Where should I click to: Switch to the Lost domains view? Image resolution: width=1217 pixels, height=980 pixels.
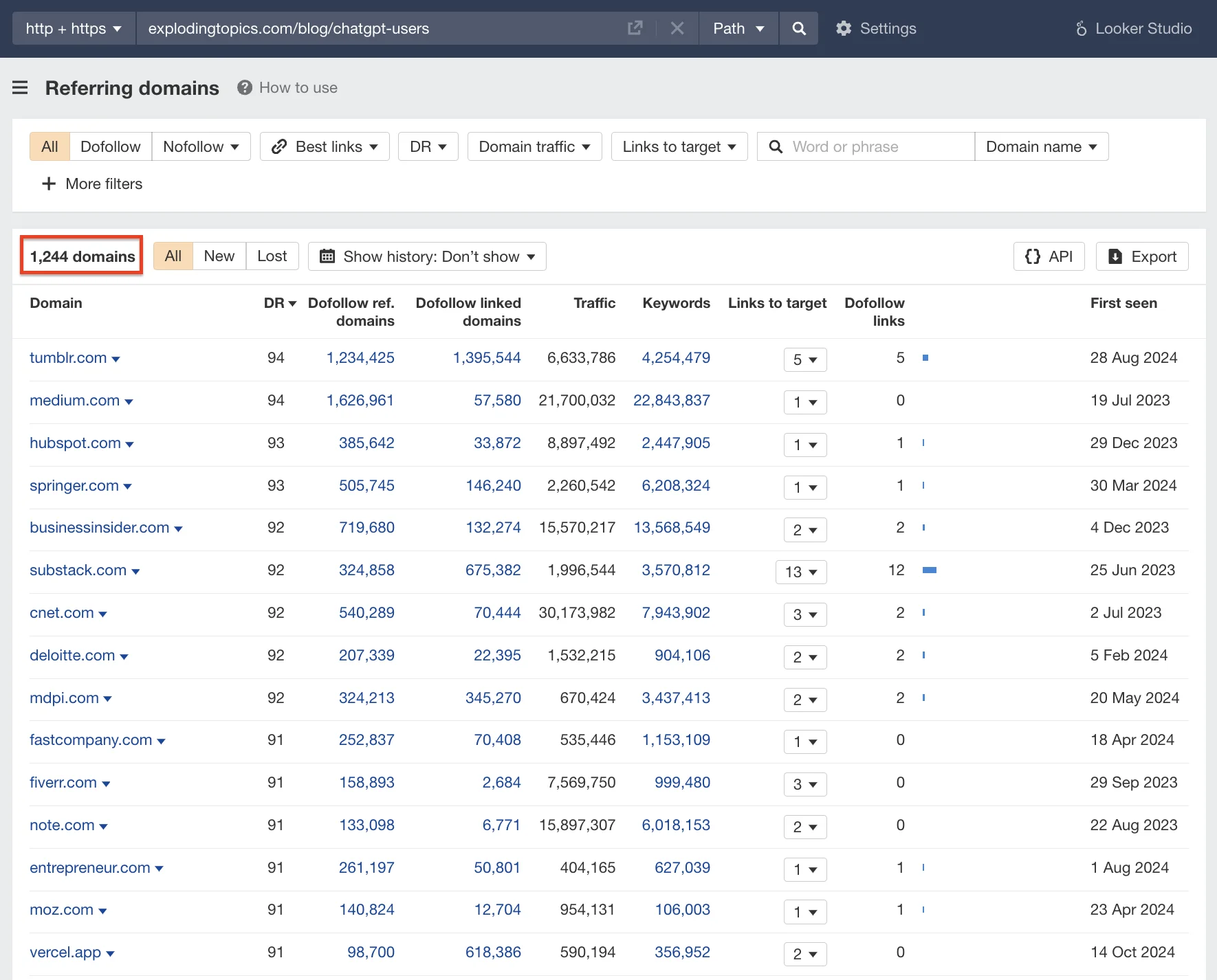click(272, 256)
